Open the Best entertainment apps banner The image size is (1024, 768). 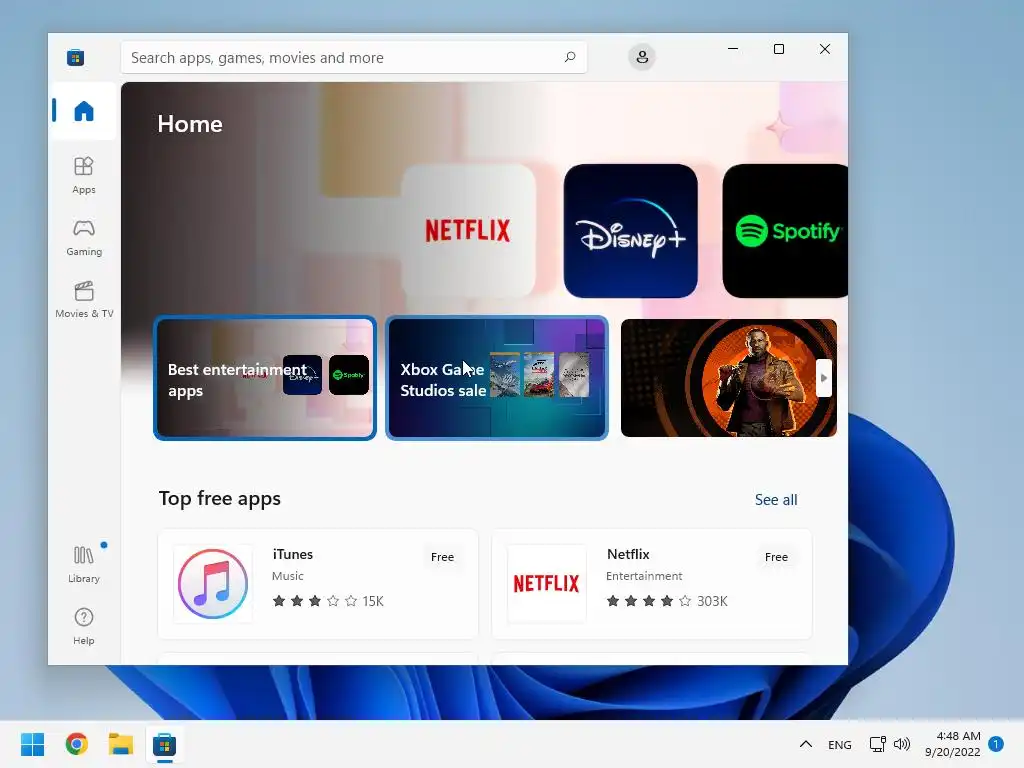click(264, 378)
